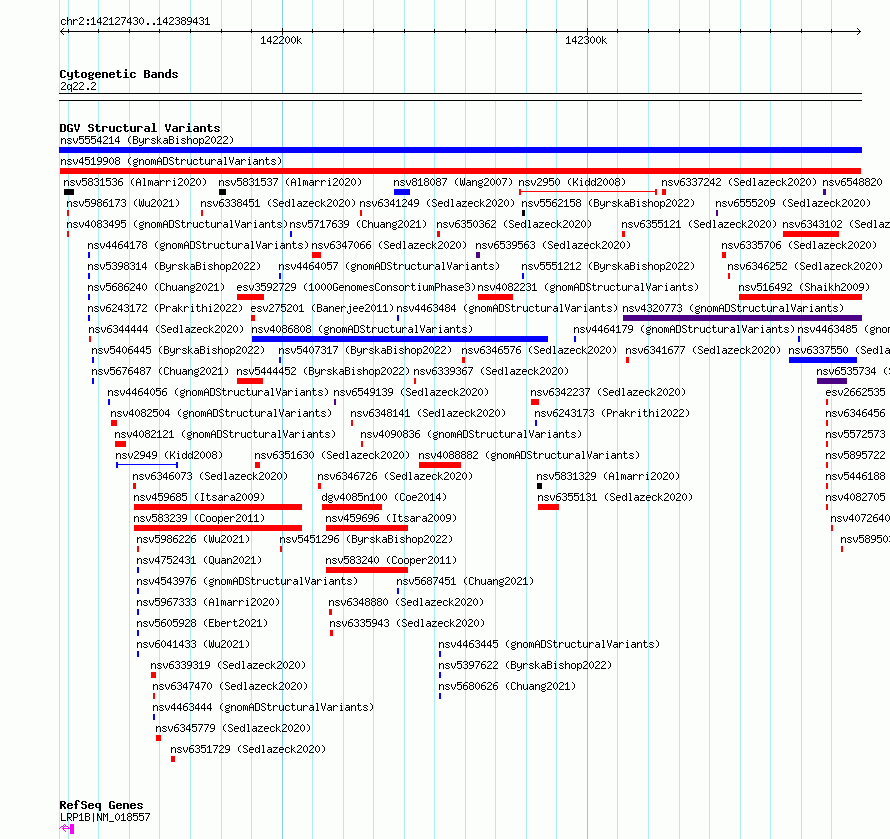Click the red nsv583240 (Cooper2011) bar
This screenshot has height=839, width=890.
[367, 570]
